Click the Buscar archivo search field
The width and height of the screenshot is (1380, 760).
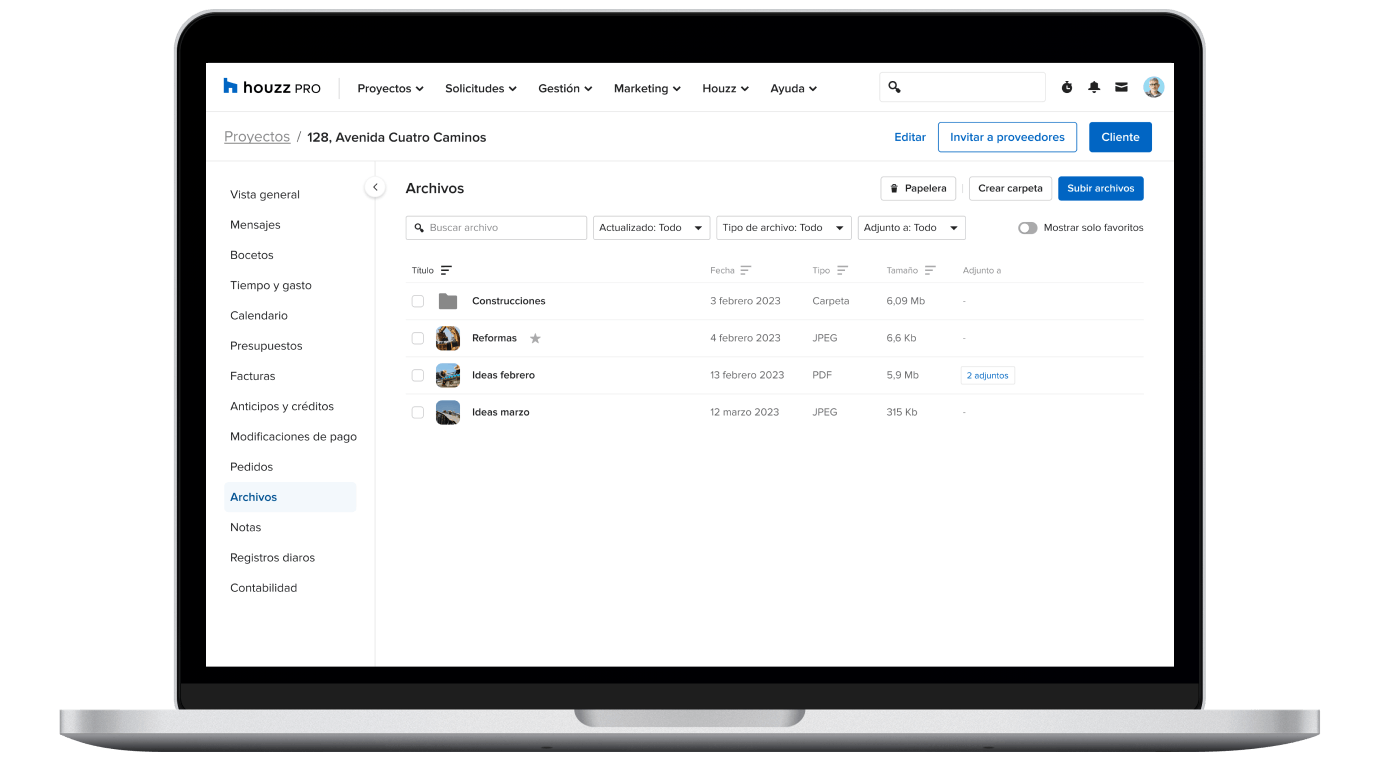[x=496, y=228]
